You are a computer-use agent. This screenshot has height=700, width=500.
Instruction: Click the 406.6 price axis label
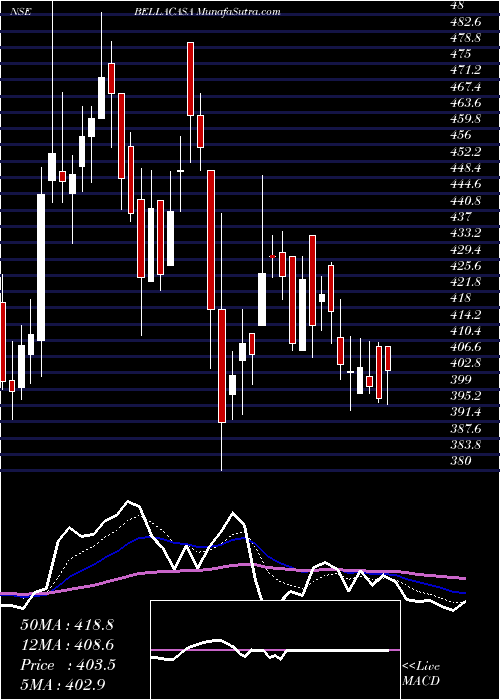(467, 347)
